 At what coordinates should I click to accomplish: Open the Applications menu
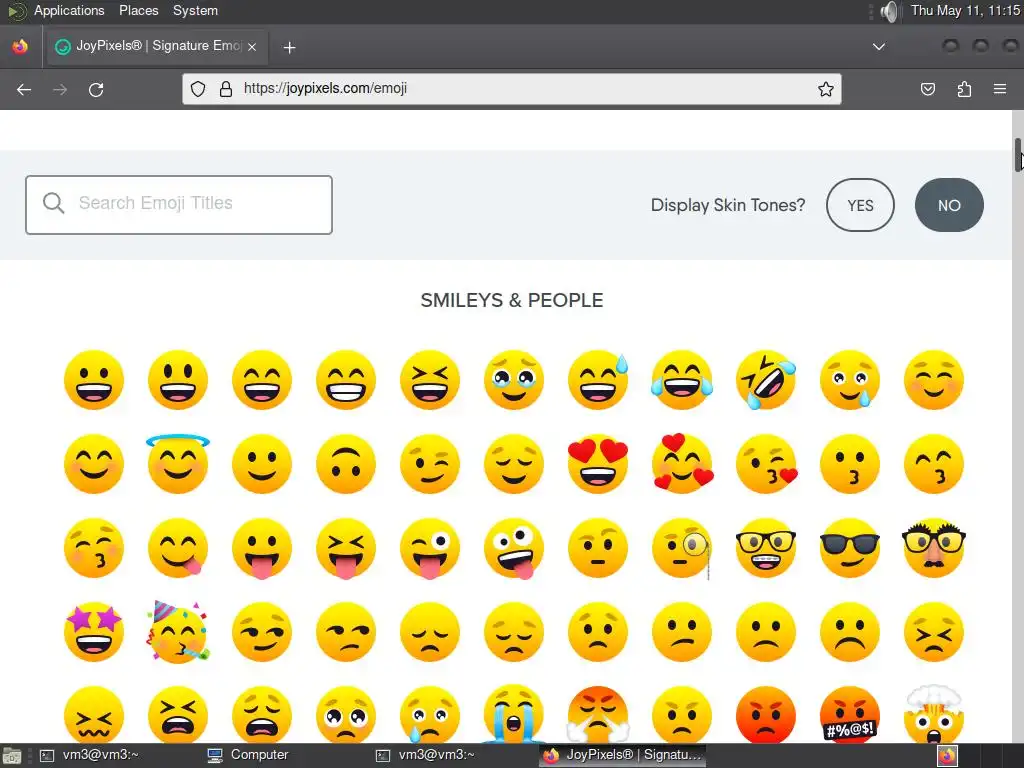pos(69,10)
